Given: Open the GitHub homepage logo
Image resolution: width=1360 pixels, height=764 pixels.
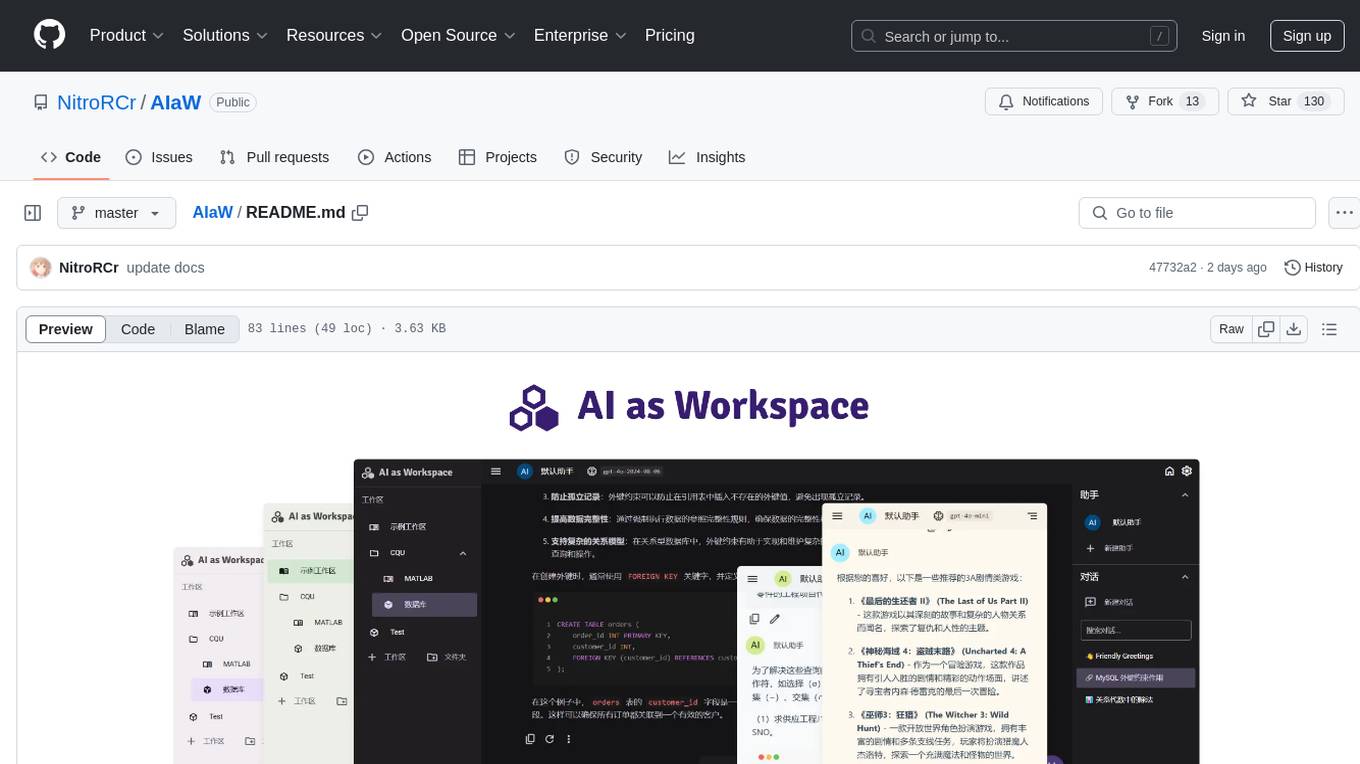Looking at the screenshot, I should (x=49, y=35).
